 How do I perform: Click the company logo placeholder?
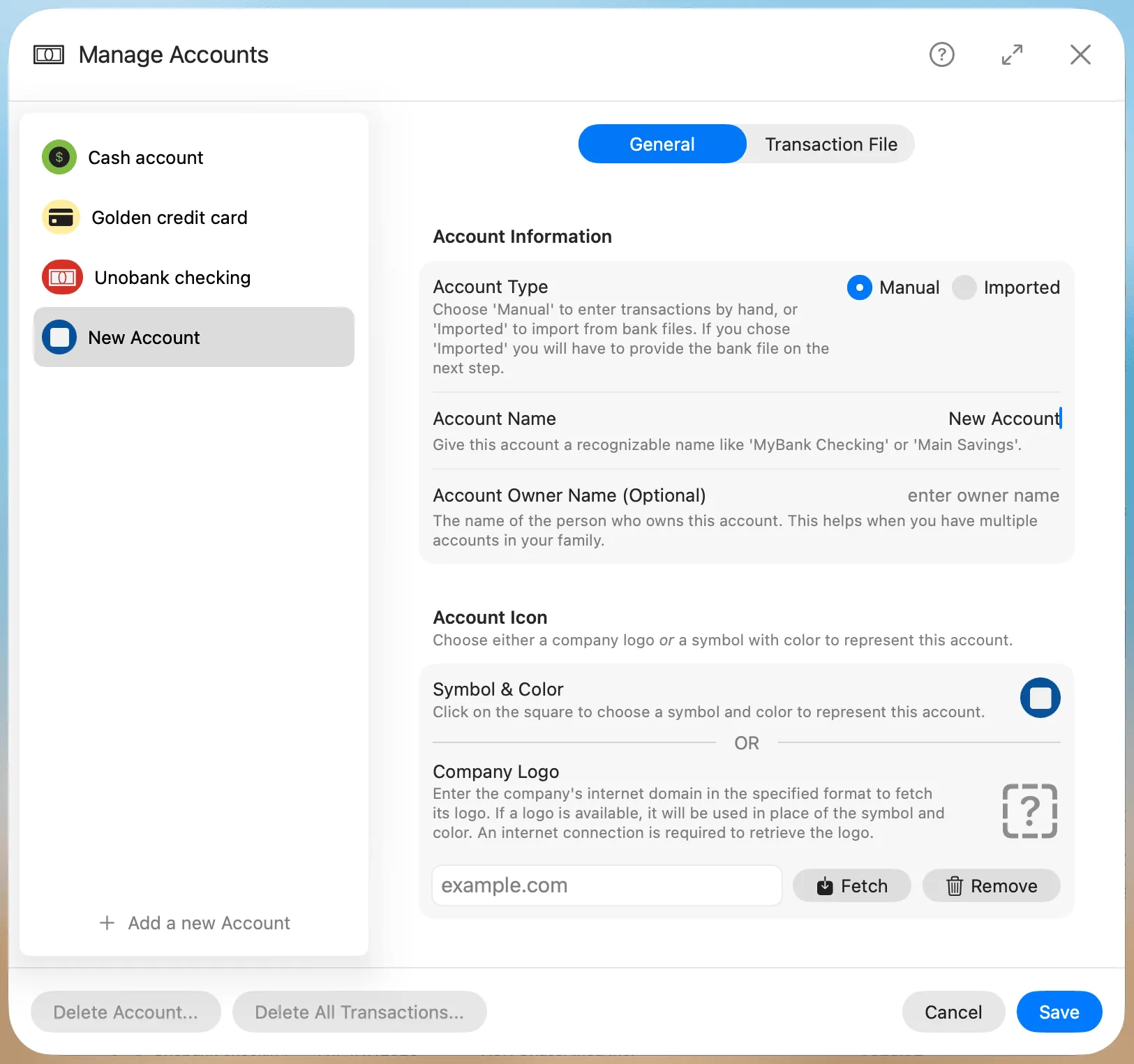[1029, 811]
